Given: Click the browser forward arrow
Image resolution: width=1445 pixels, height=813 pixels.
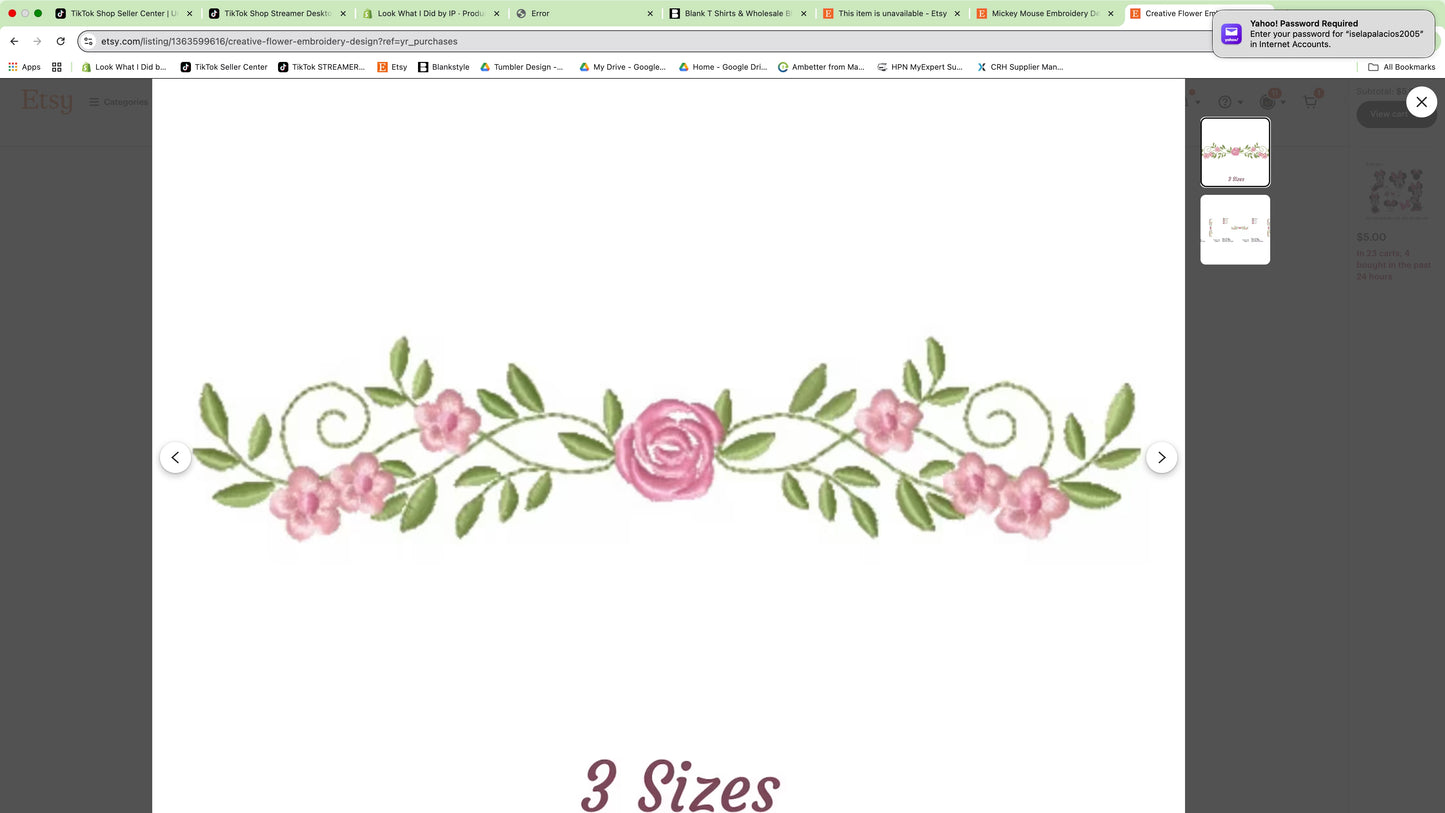Looking at the screenshot, I should 37,41.
